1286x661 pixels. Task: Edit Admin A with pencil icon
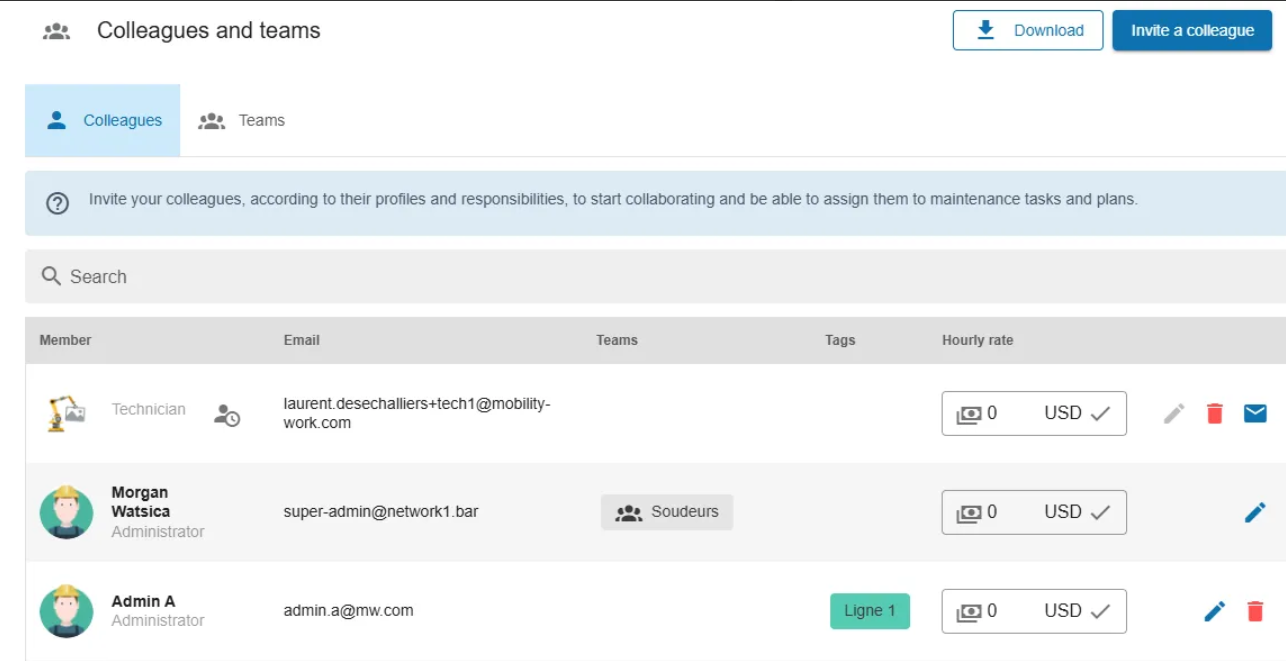coord(1215,611)
